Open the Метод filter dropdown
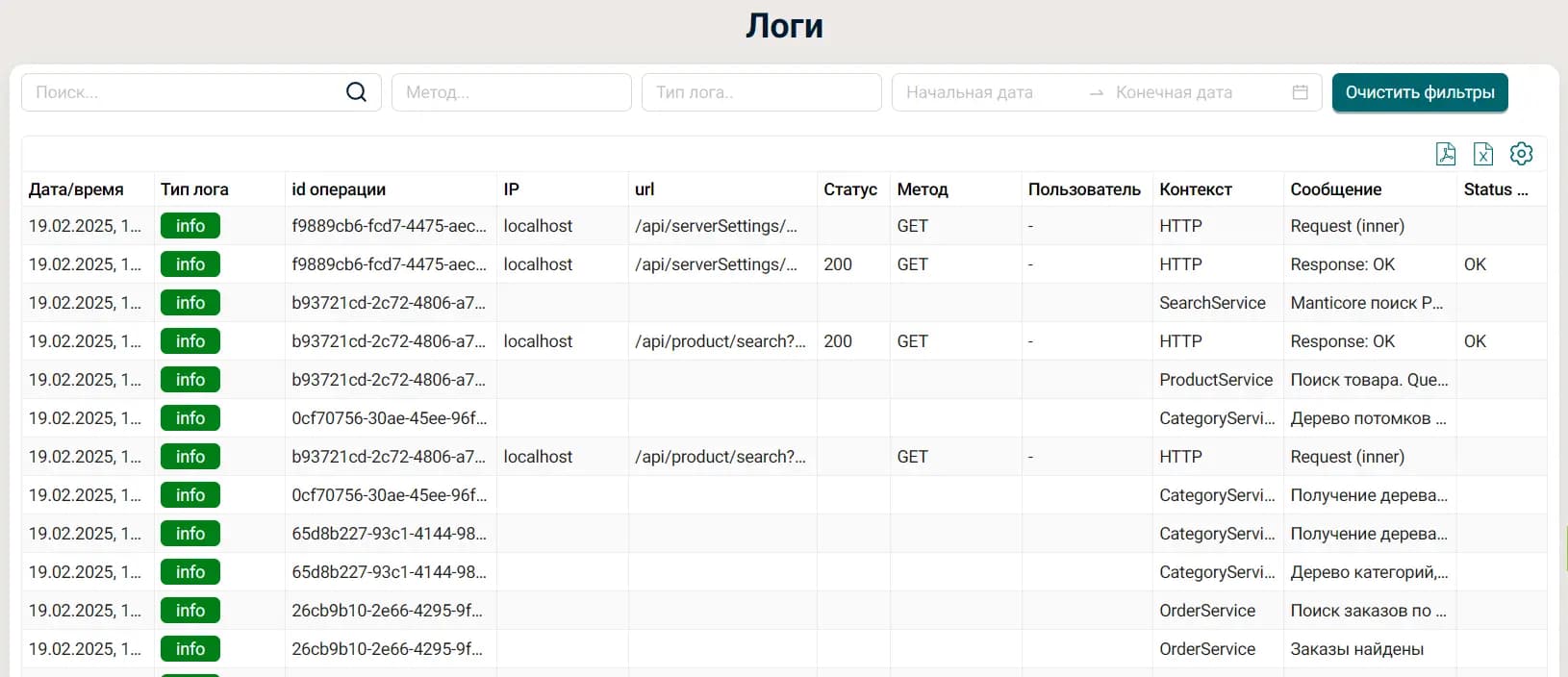This screenshot has height=677, width=1568. [511, 92]
